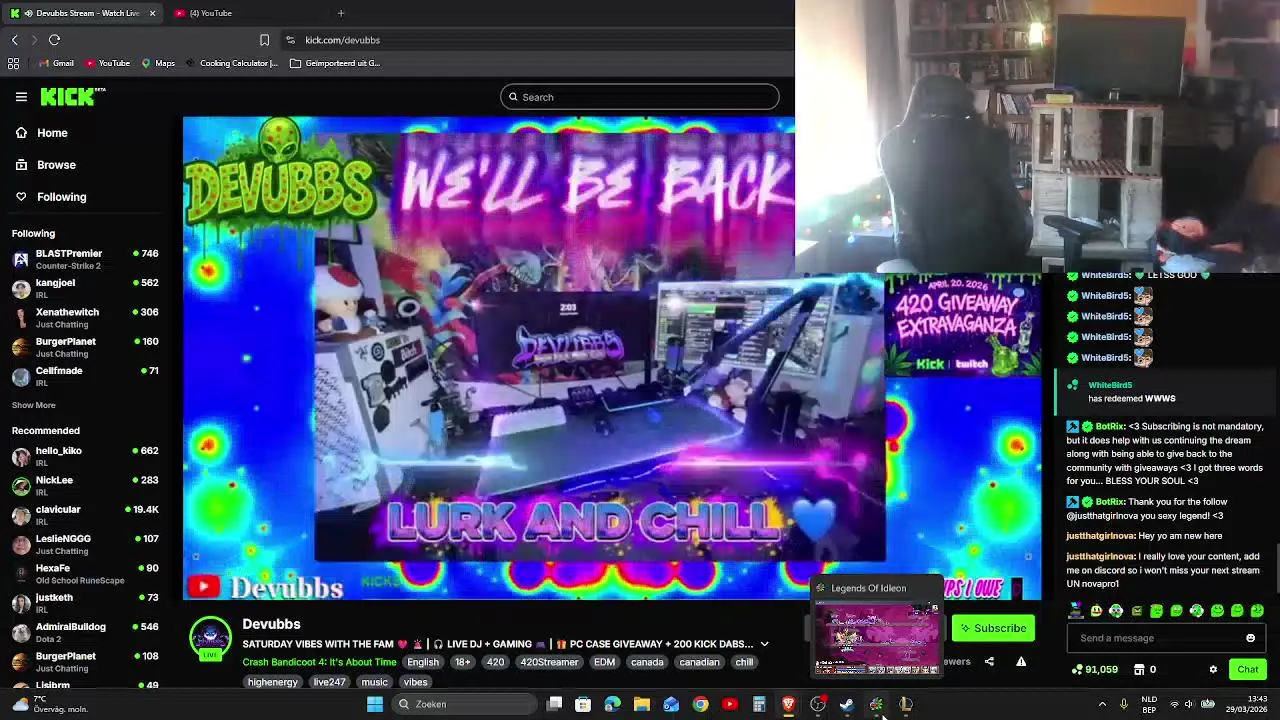Open Maps bookmark
Screen dimensions: 1280x720
click(x=158, y=63)
